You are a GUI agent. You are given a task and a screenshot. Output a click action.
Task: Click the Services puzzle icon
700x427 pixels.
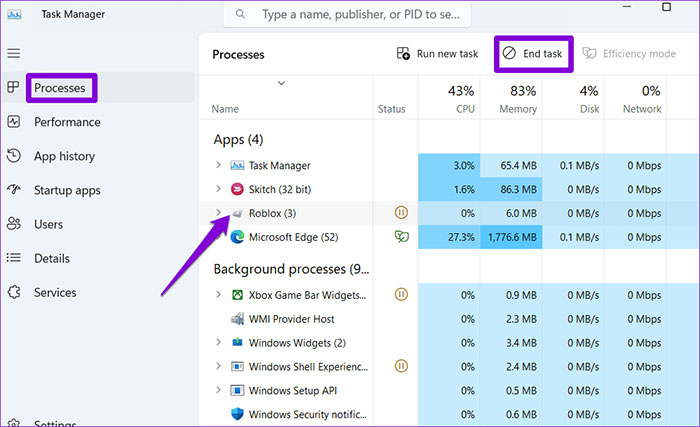coord(14,292)
